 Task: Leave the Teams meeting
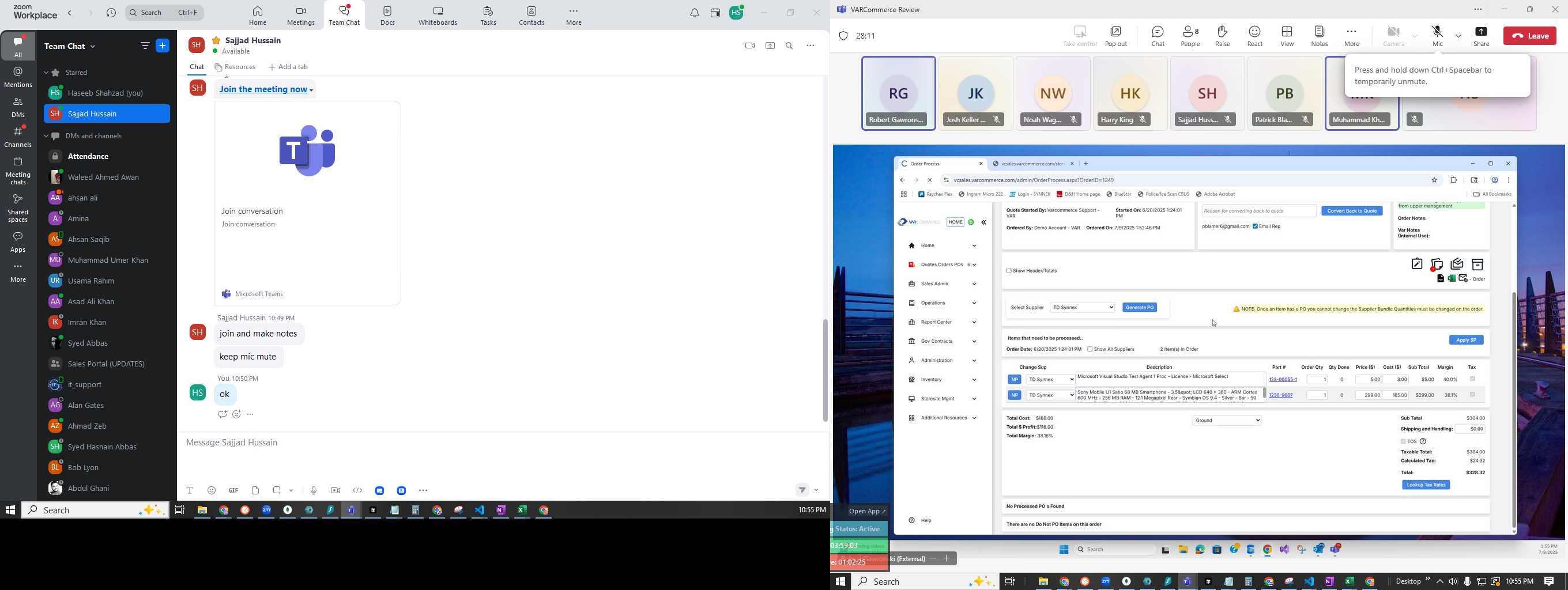(x=1529, y=36)
